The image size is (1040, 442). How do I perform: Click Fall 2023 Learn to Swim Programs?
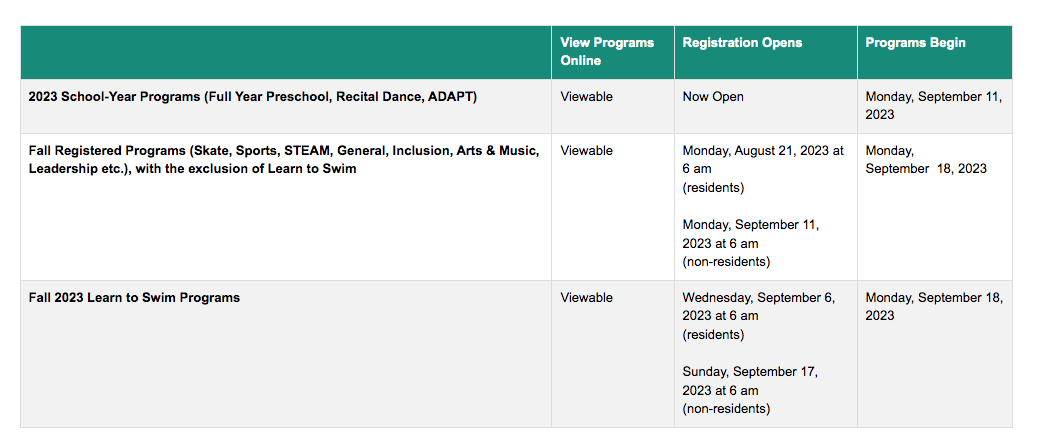pos(134,298)
